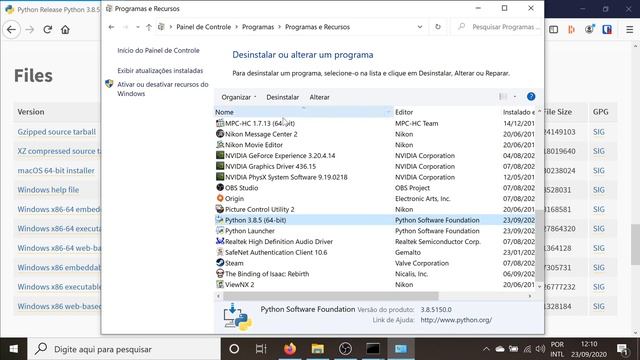Image resolution: width=640 pixels, height=360 pixels.
Task: Click the Steam program icon
Action: coord(220,262)
